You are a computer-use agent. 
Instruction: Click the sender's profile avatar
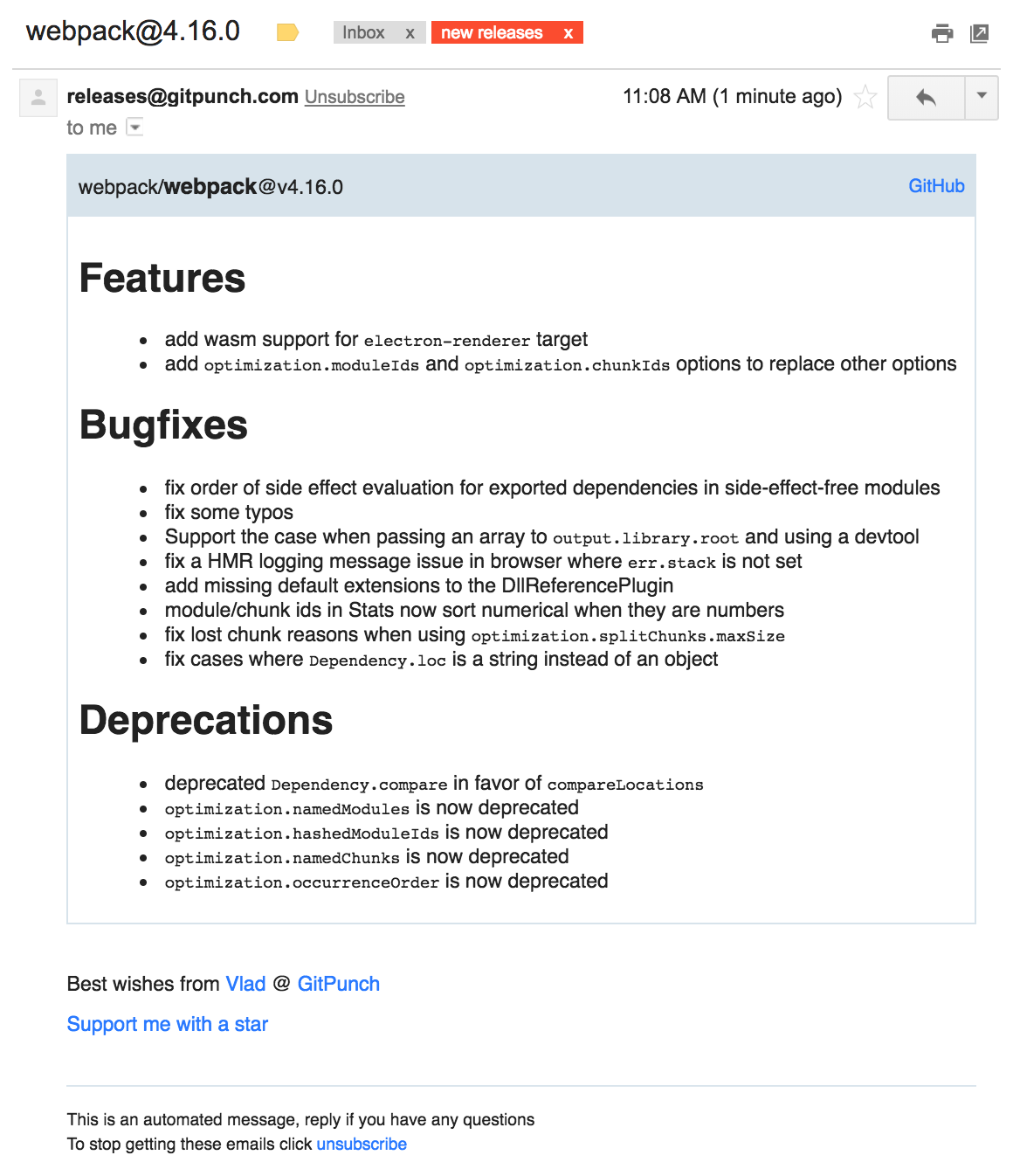(38, 98)
